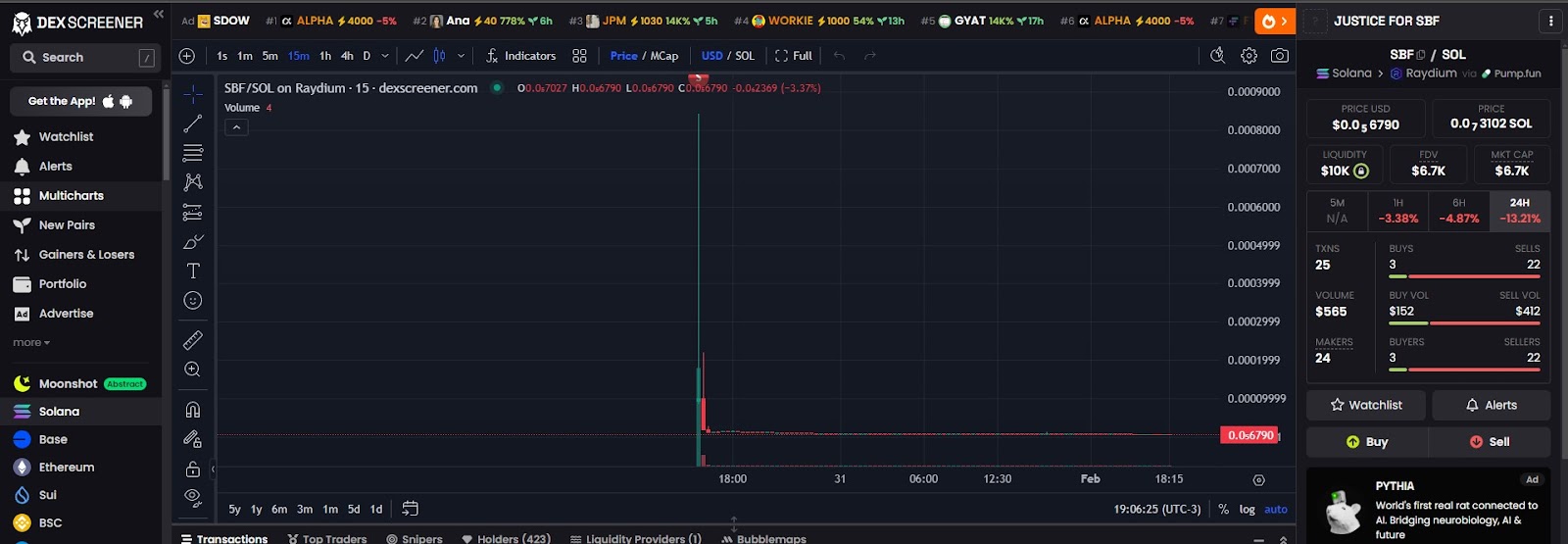Viewport: 1568px width, 544px height.
Task: Open the candlestick chart type selector
Action: click(439, 56)
